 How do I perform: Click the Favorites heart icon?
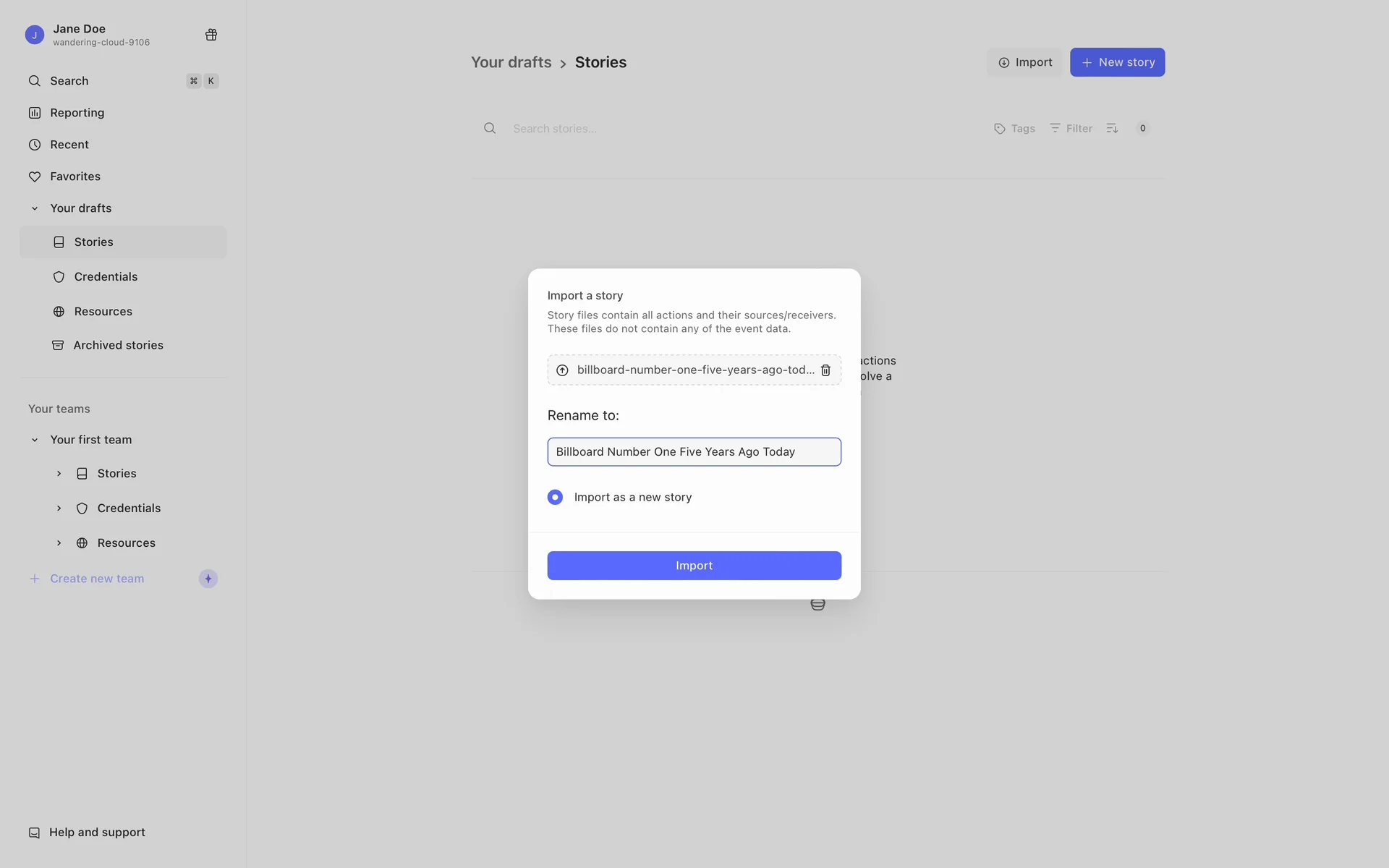point(34,176)
